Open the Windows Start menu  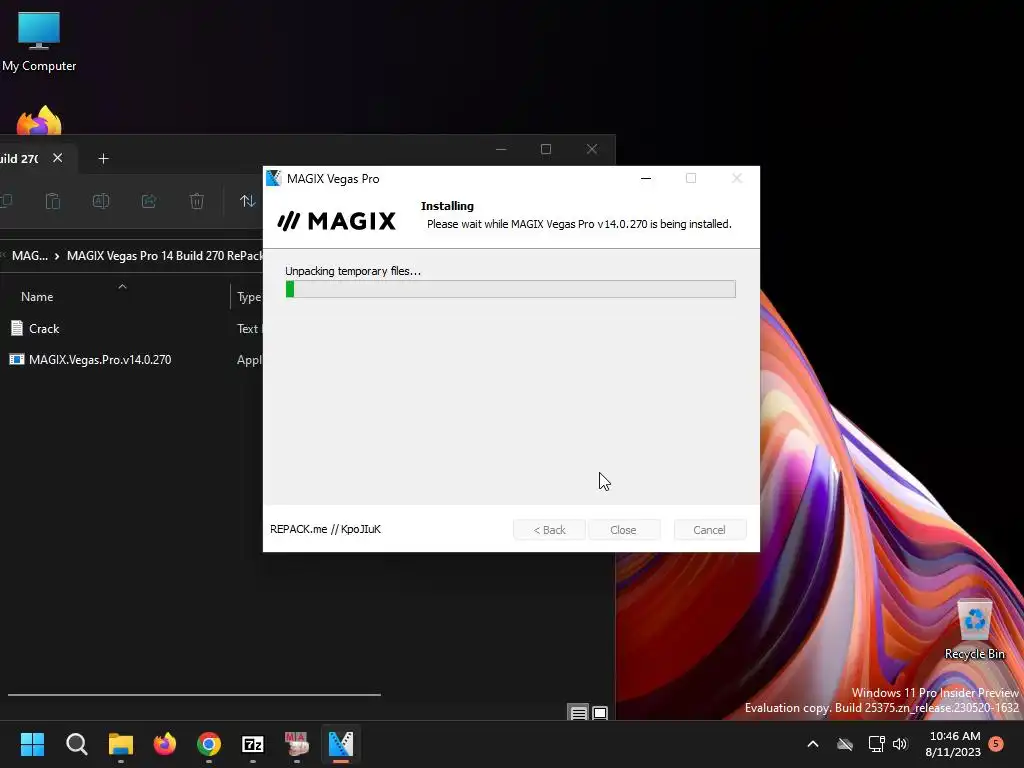tap(32, 744)
